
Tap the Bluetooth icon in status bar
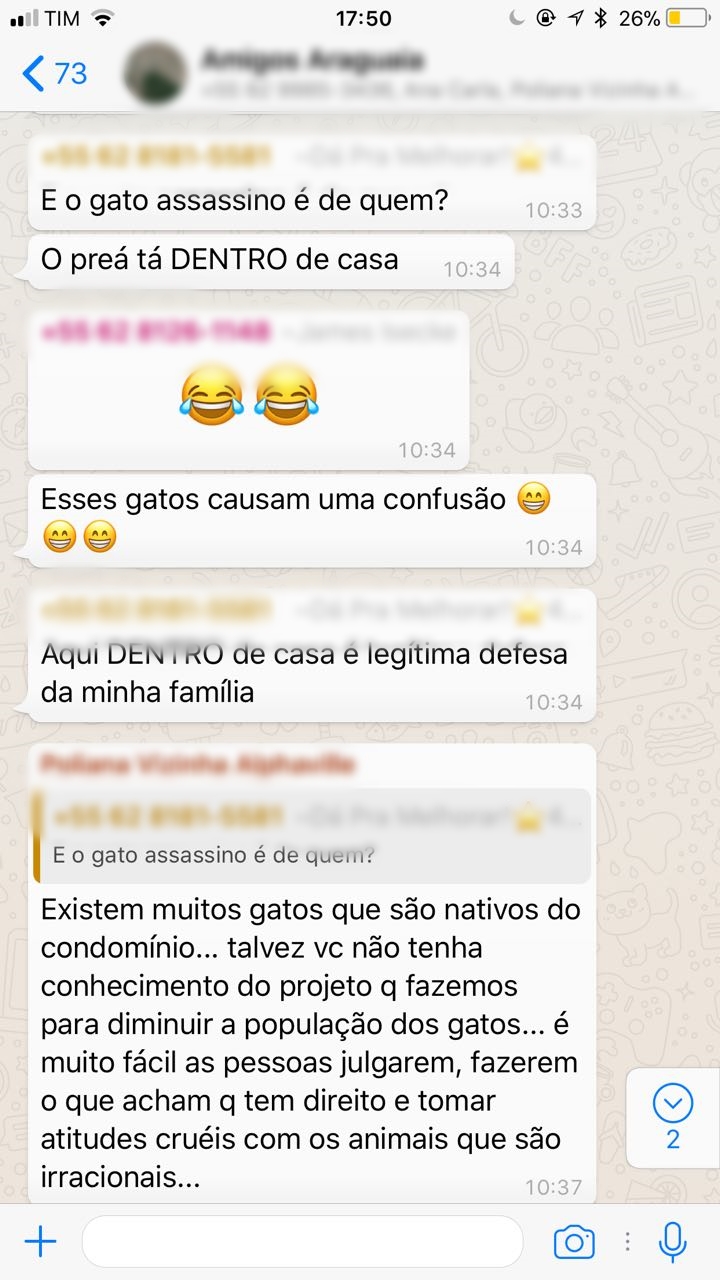[600, 18]
